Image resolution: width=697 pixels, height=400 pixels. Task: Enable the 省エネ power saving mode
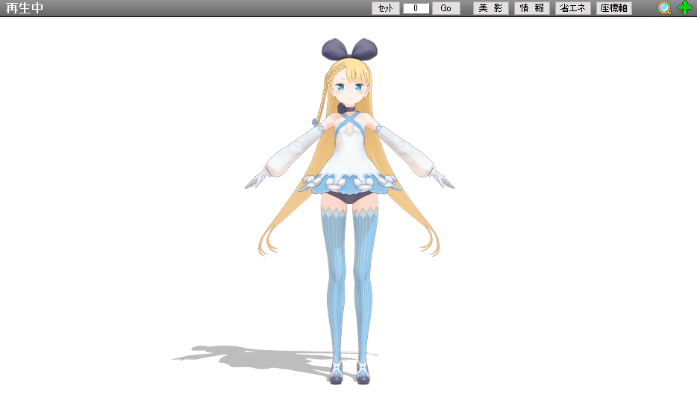(x=573, y=8)
